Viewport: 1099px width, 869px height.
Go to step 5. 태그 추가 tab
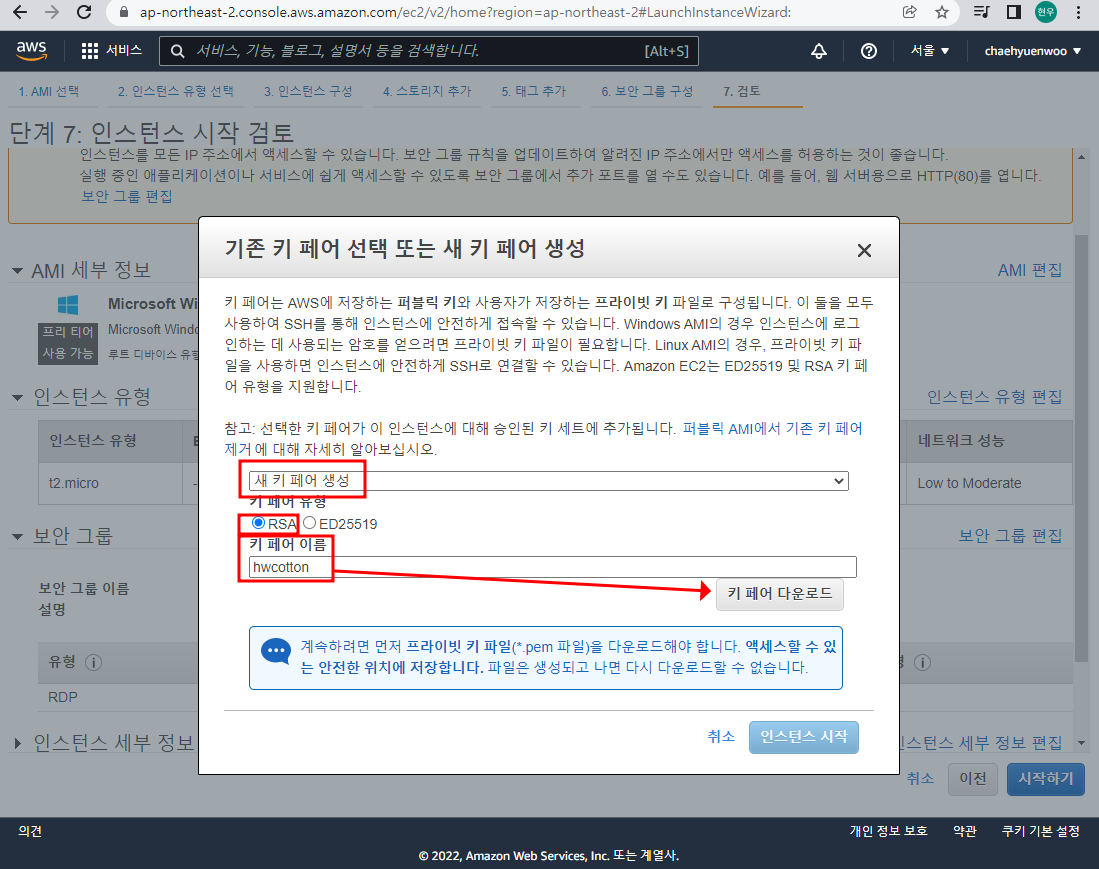pyautogui.click(x=533, y=92)
